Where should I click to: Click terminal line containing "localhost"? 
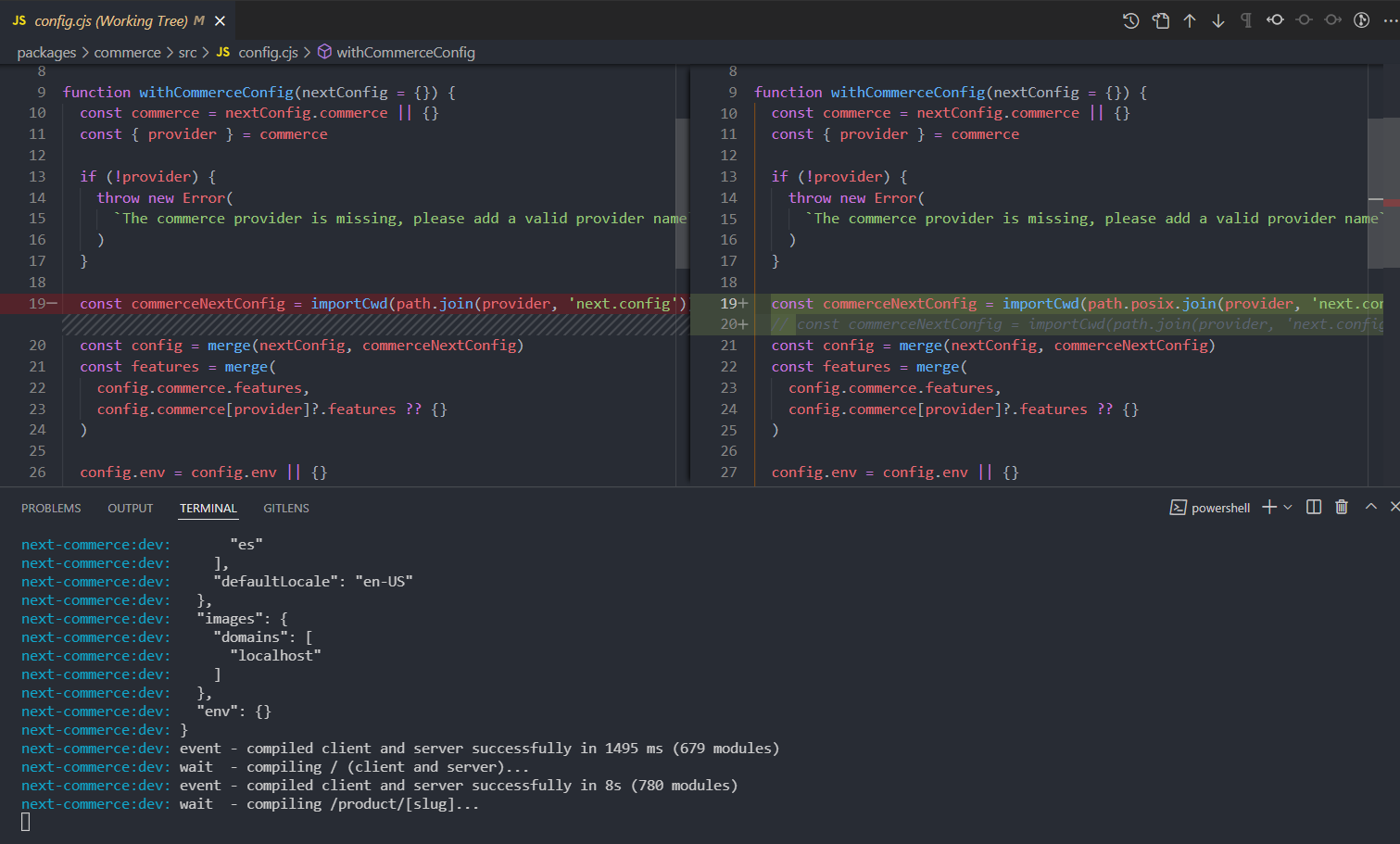click(x=275, y=656)
